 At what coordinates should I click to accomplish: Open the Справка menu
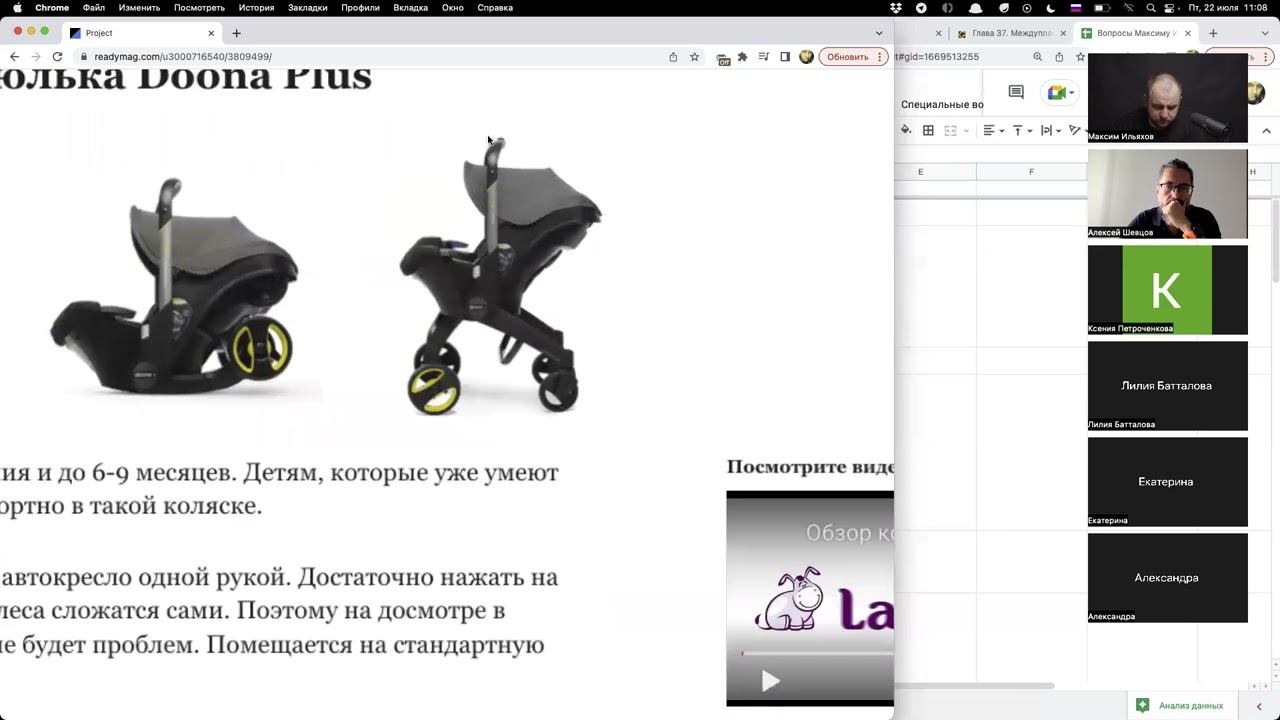pyautogui.click(x=495, y=8)
